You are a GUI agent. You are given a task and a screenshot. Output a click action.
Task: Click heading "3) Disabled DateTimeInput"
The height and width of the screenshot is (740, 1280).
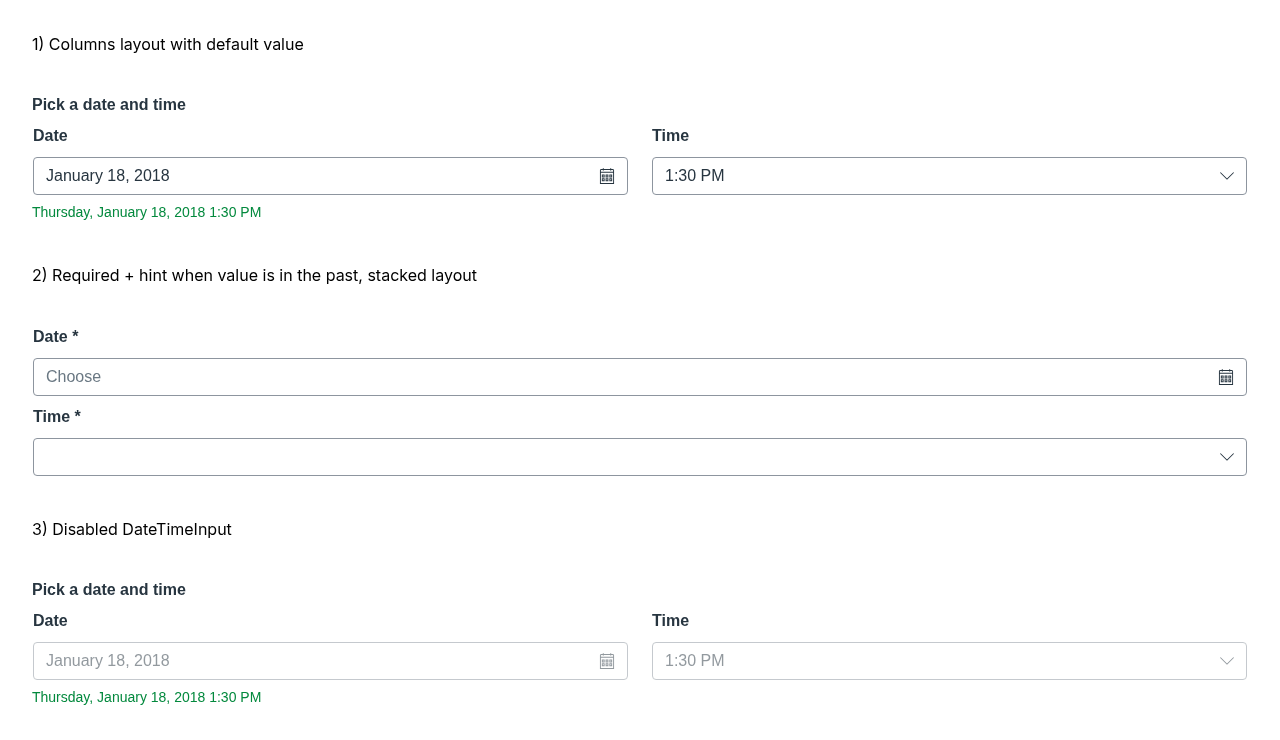pyautogui.click(x=132, y=530)
